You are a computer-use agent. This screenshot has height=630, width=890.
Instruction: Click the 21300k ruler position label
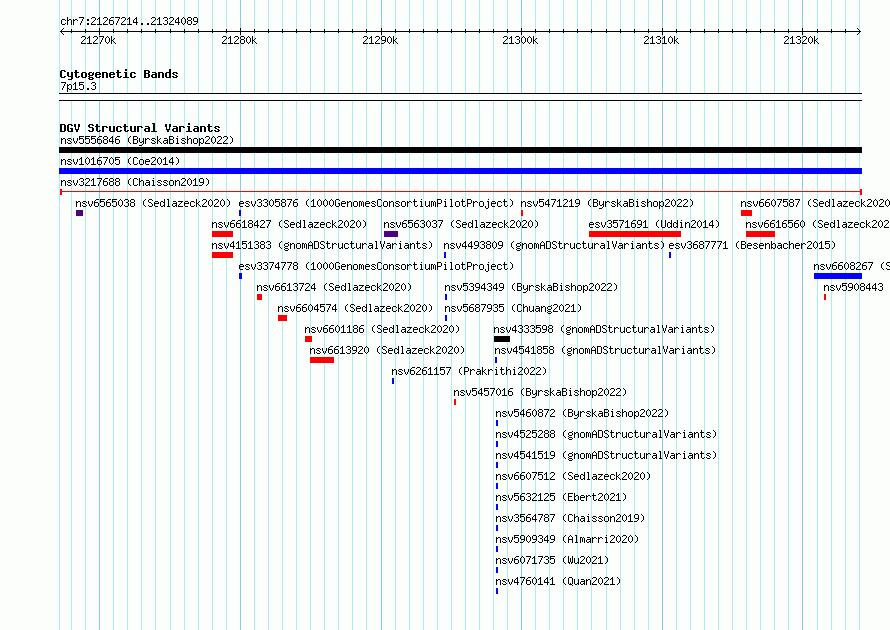click(520, 40)
